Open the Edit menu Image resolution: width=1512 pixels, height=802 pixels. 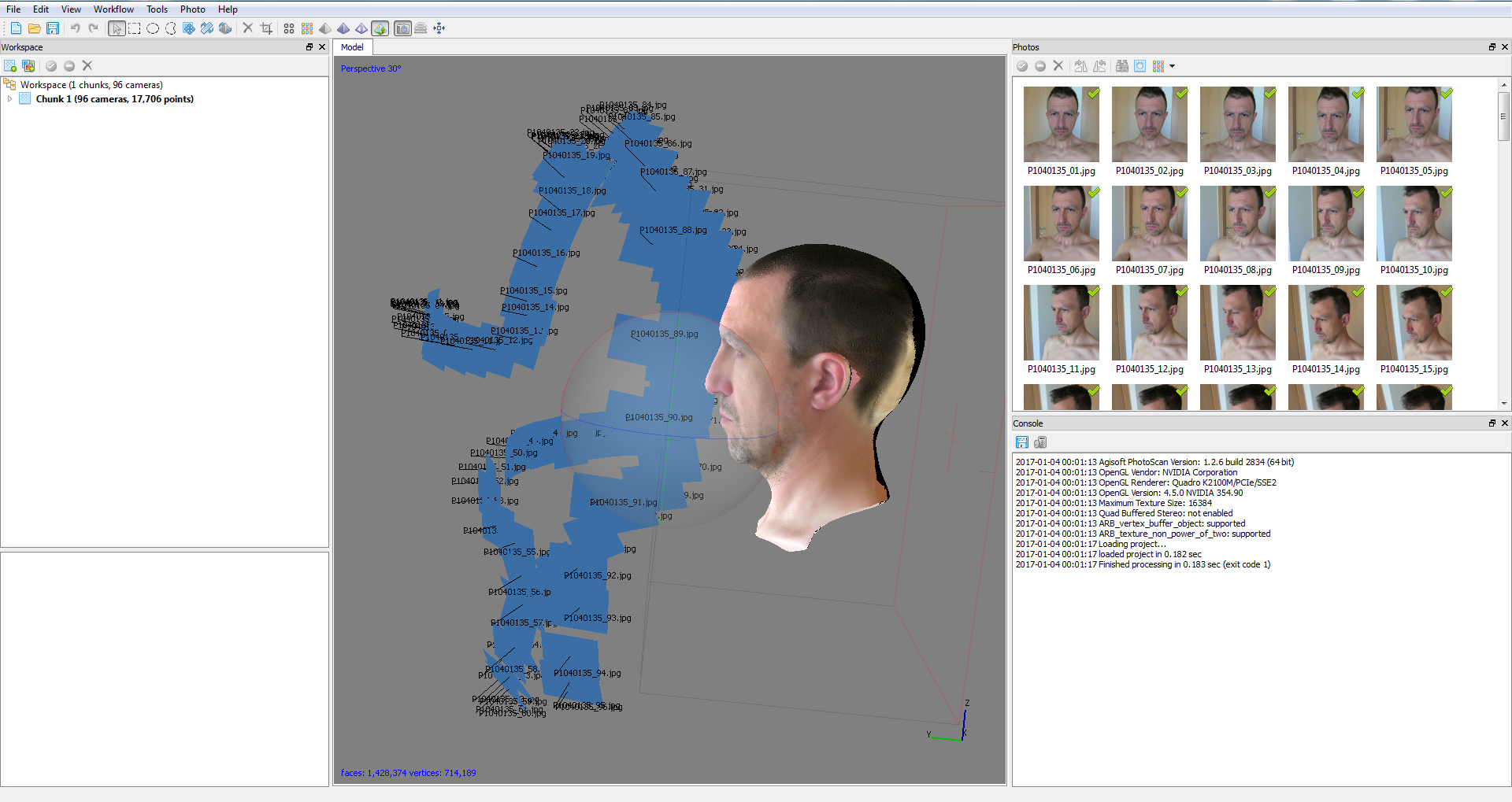click(41, 9)
